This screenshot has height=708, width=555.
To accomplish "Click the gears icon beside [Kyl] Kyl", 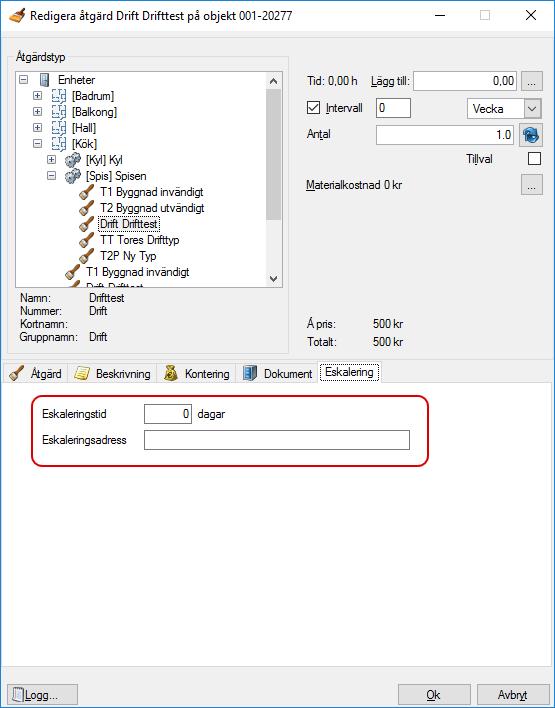I will coord(73,160).
